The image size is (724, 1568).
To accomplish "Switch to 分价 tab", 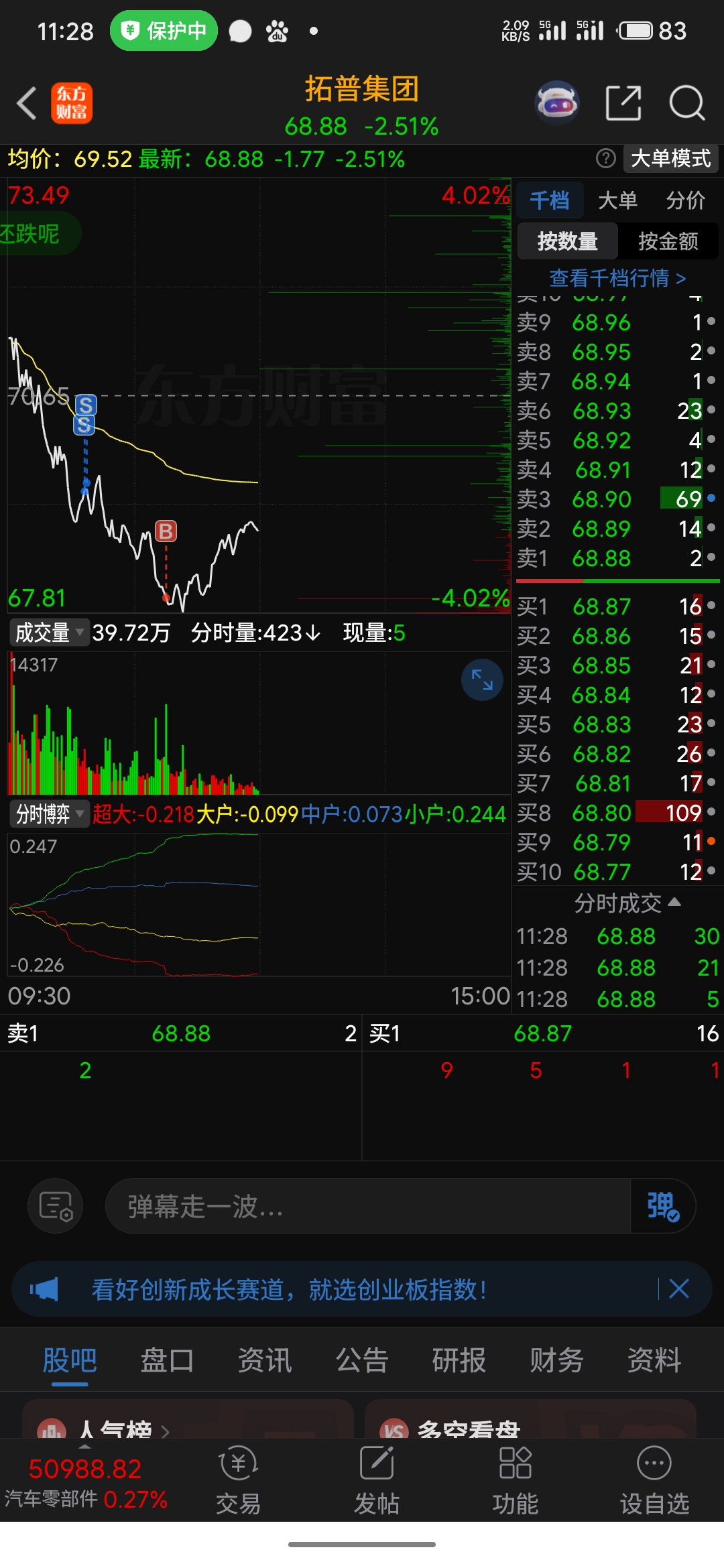I will (x=685, y=200).
